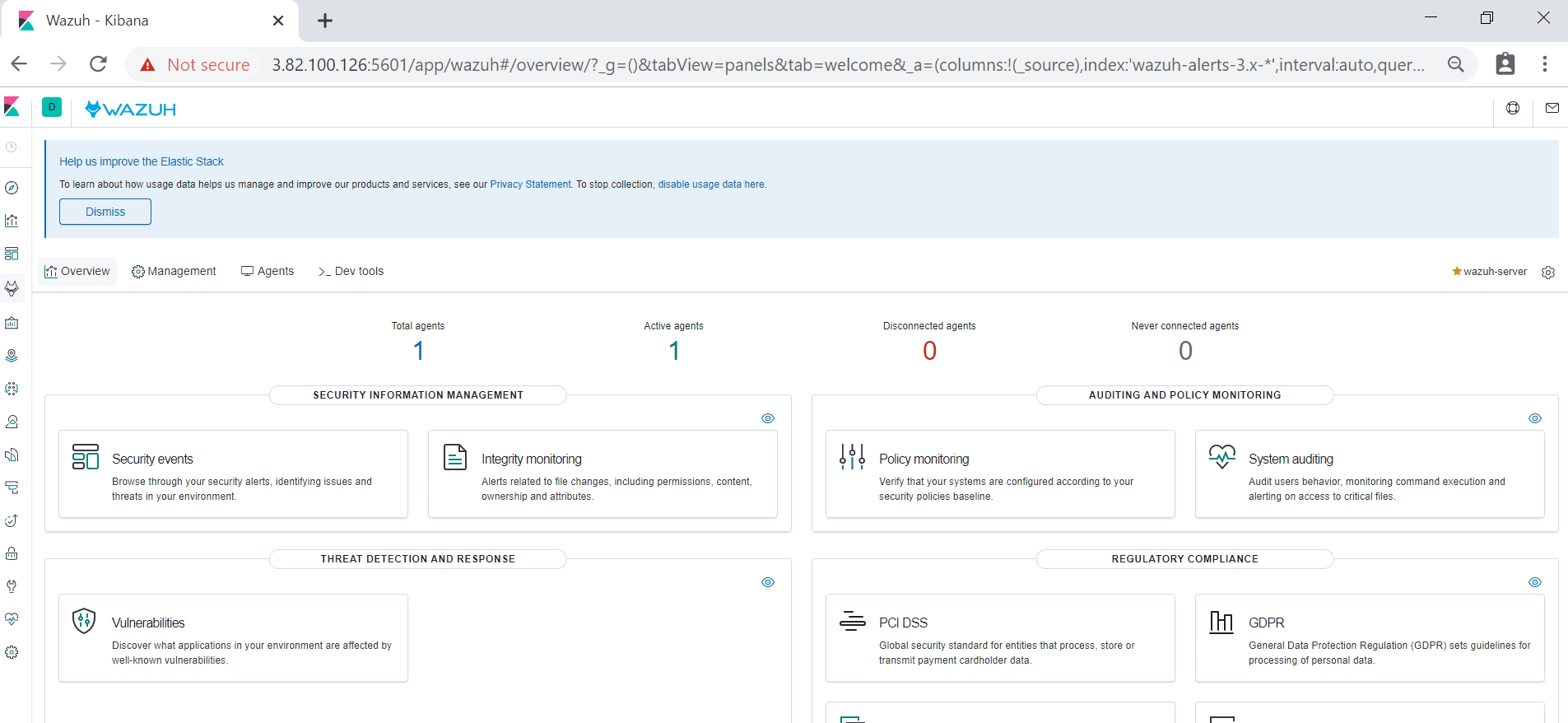Toggle Threat Detection and Response eye icon
This screenshot has height=723, width=1568.
tap(768, 582)
